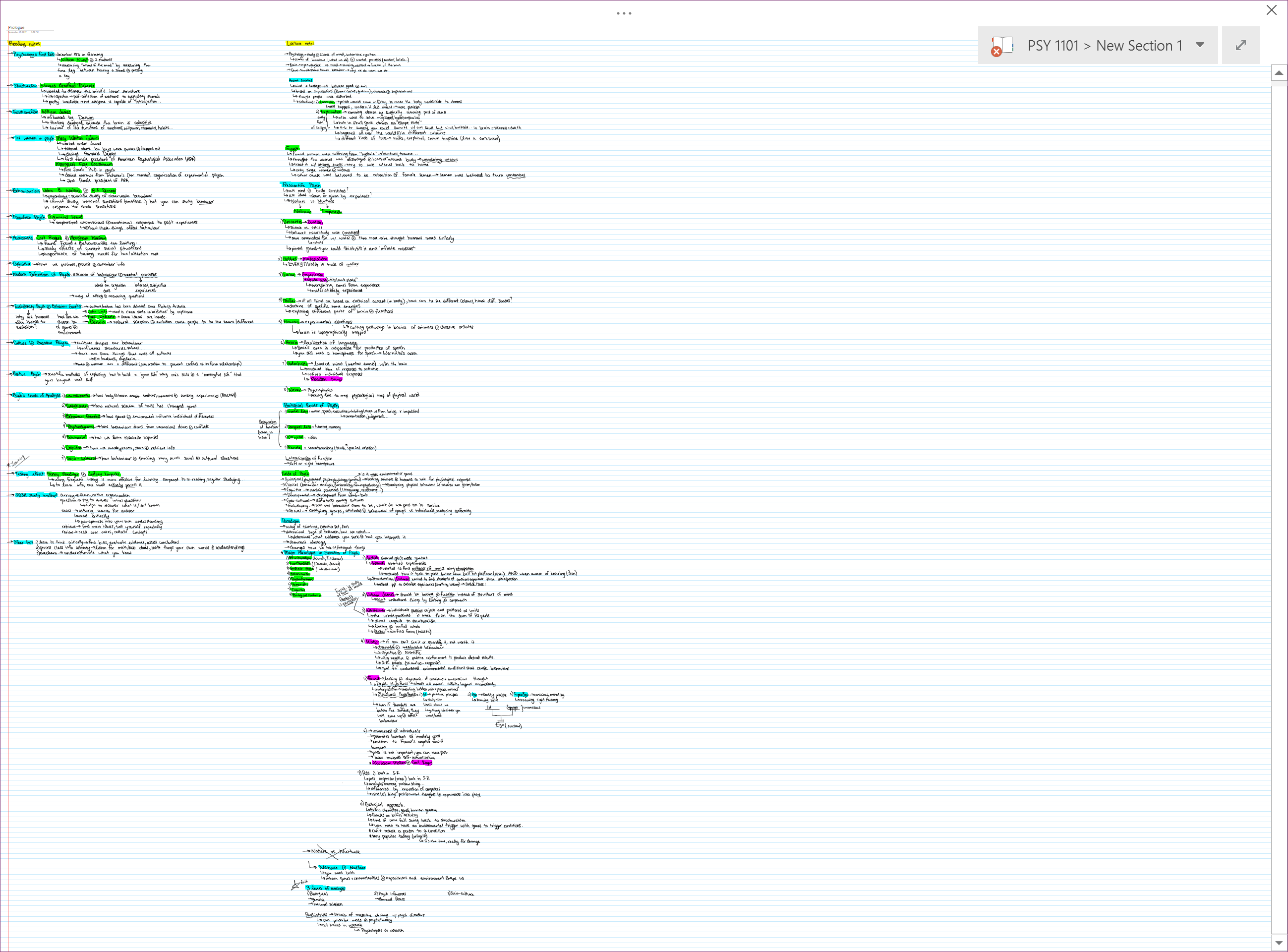Click the cyan Paradigm heading

[291, 521]
